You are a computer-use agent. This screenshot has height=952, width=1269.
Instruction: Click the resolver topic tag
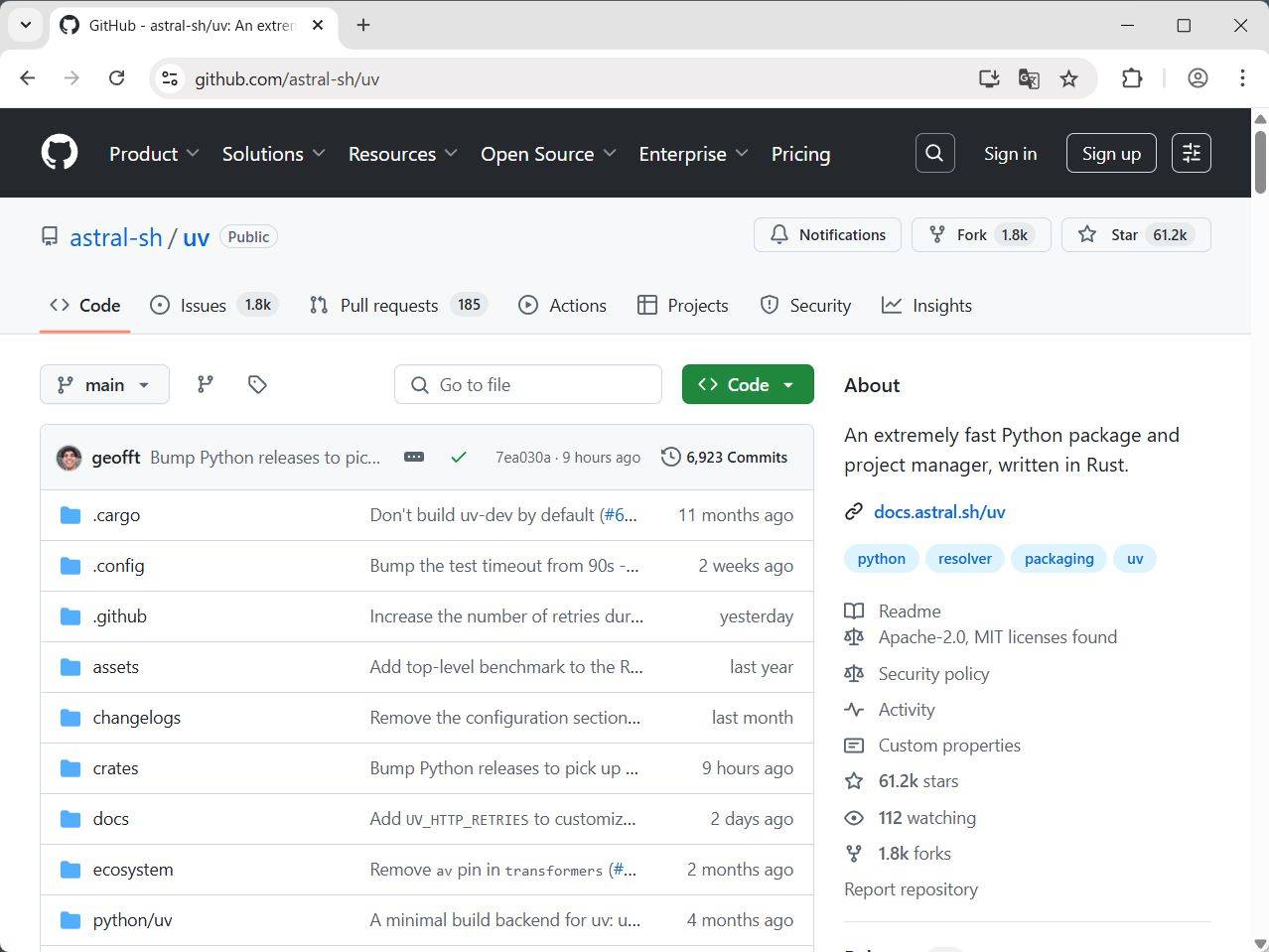pyautogui.click(x=965, y=559)
